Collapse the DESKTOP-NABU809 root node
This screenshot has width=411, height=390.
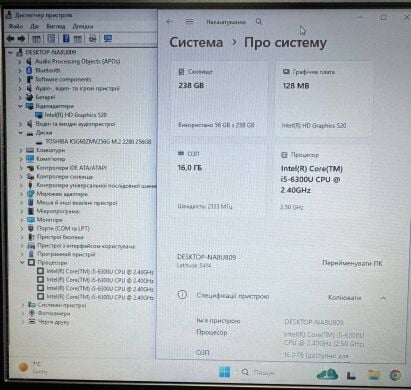click(x=11, y=52)
